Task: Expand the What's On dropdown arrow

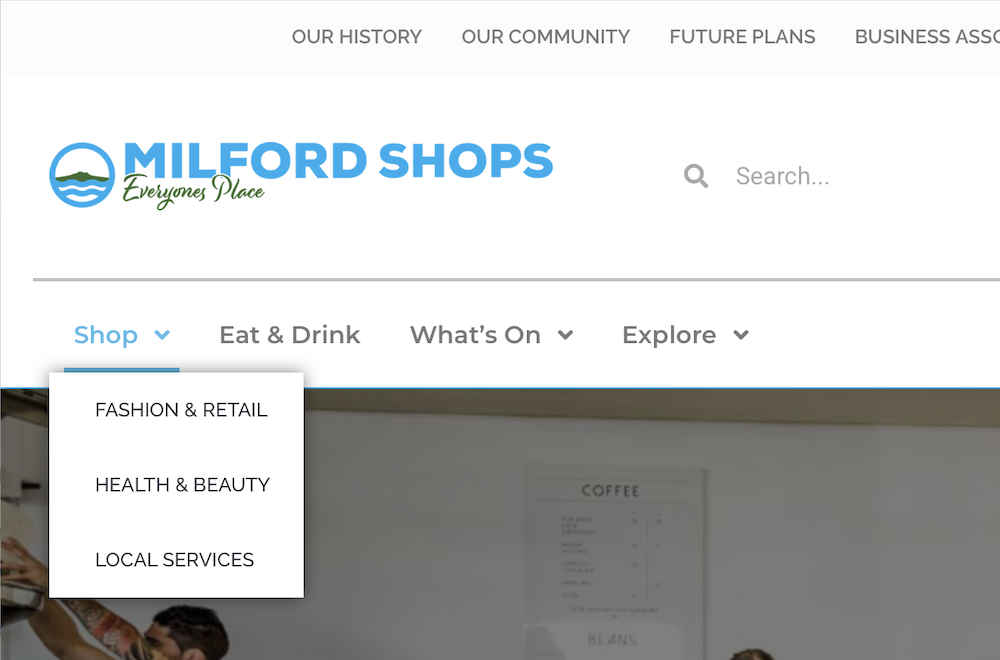Action: pyautogui.click(x=565, y=335)
